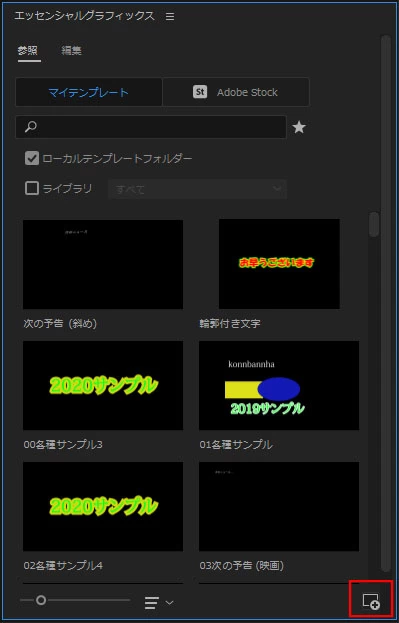Viewport: 399px width, 623px height.
Task: Switch to the 編集 tab
Action: click(x=72, y=51)
